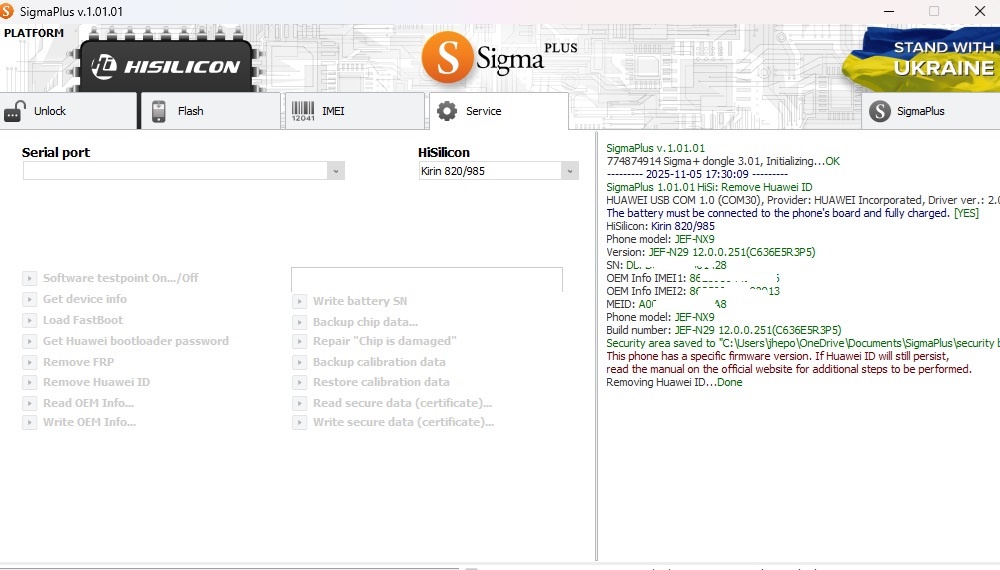1000x570 pixels.
Task: Click the "HiSilicon: Kirin 820/985" log line
Action: (x=660, y=226)
